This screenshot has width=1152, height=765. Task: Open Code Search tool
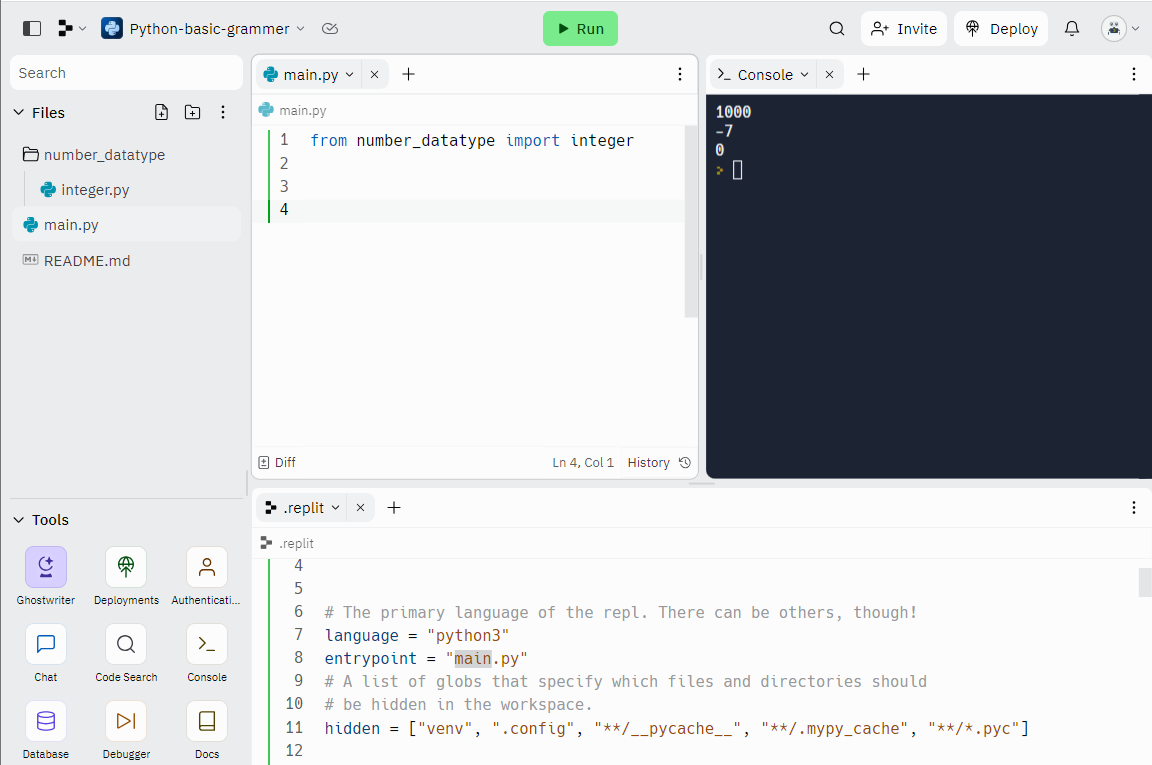tap(126, 653)
